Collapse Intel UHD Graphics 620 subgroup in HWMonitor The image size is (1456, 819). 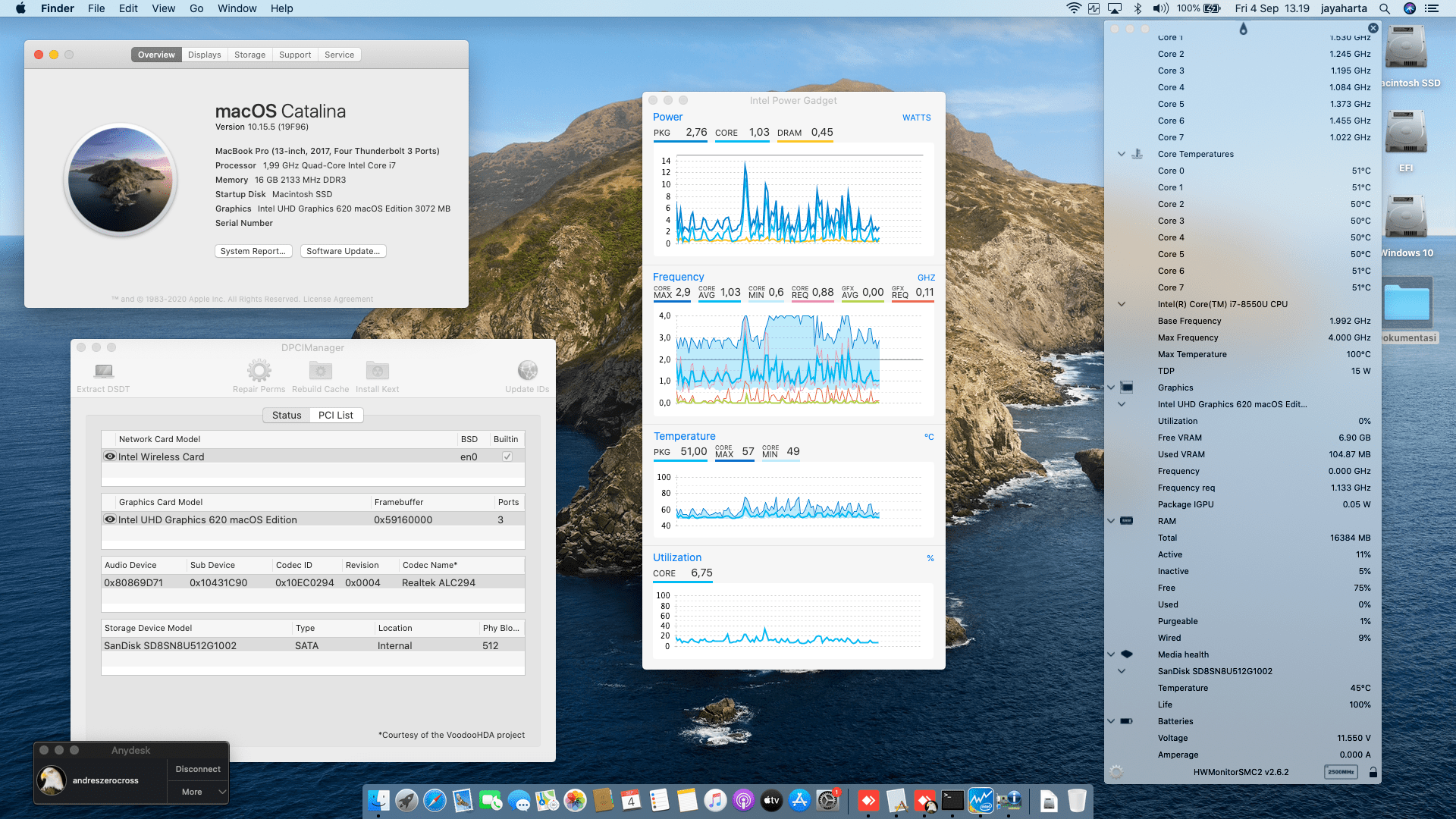pyautogui.click(x=1122, y=404)
